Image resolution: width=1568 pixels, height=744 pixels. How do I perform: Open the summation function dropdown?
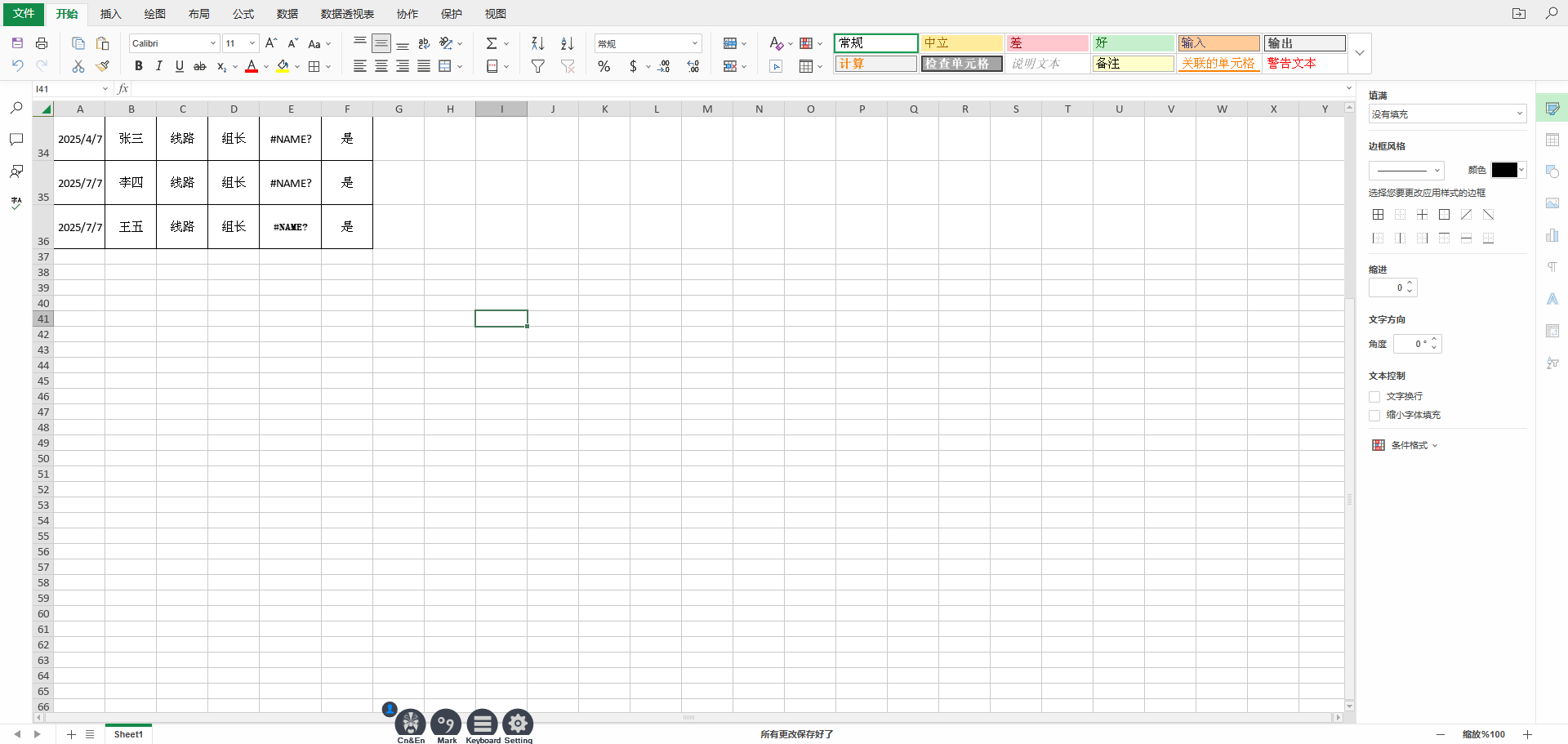click(x=506, y=43)
